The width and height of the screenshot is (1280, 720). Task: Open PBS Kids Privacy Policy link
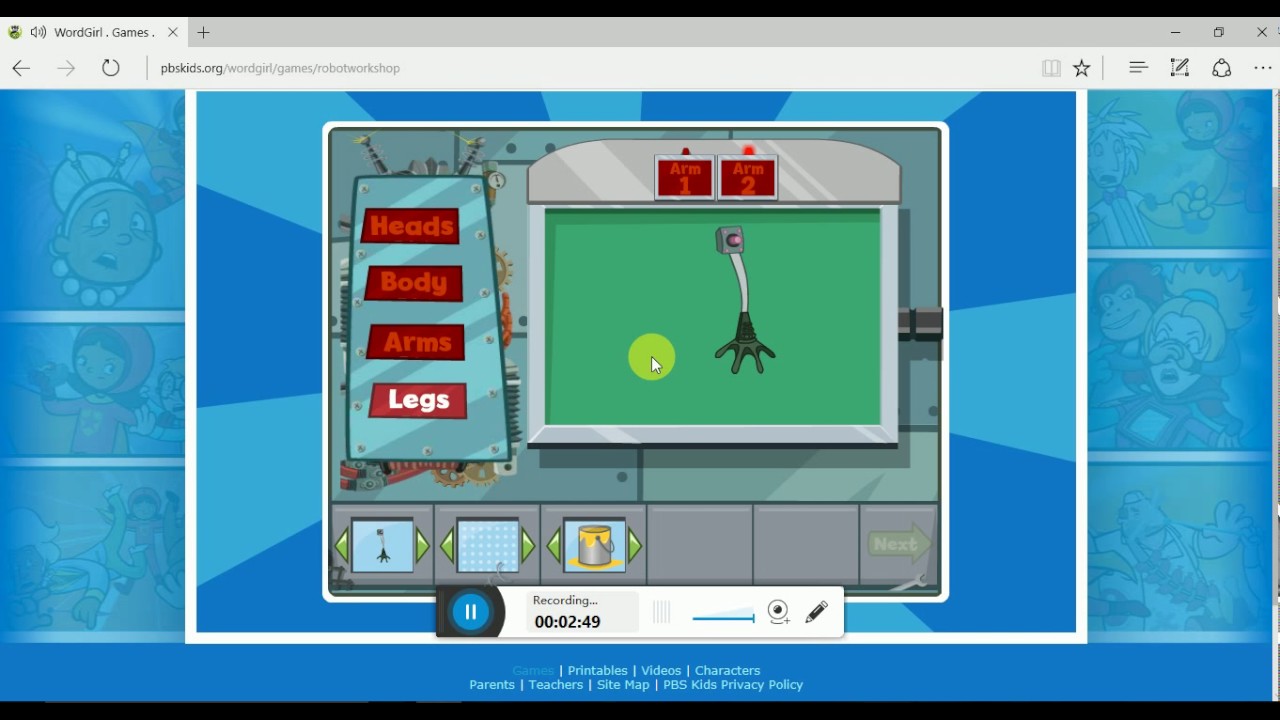coord(733,685)
